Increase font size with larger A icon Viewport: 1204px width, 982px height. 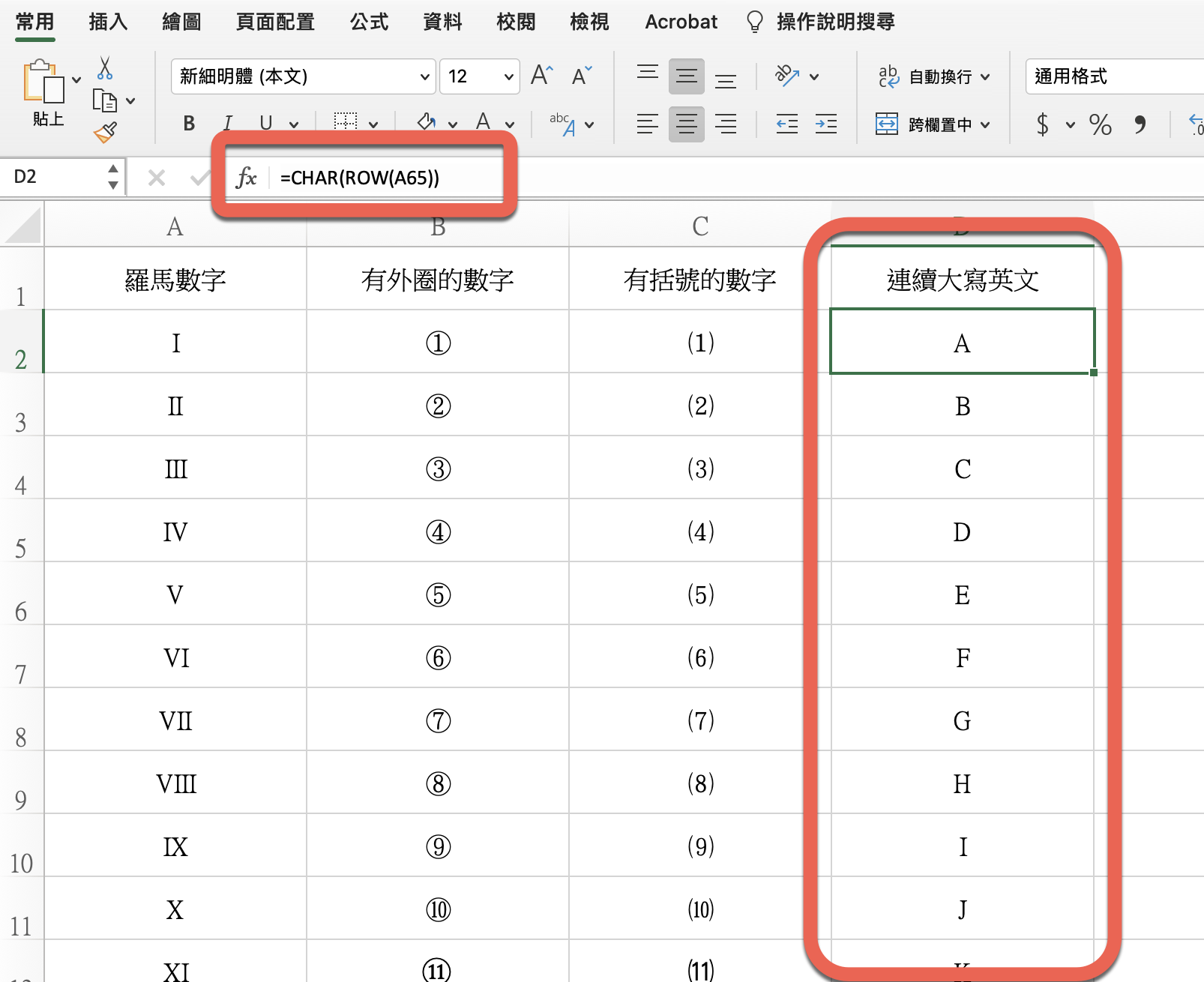541,76
